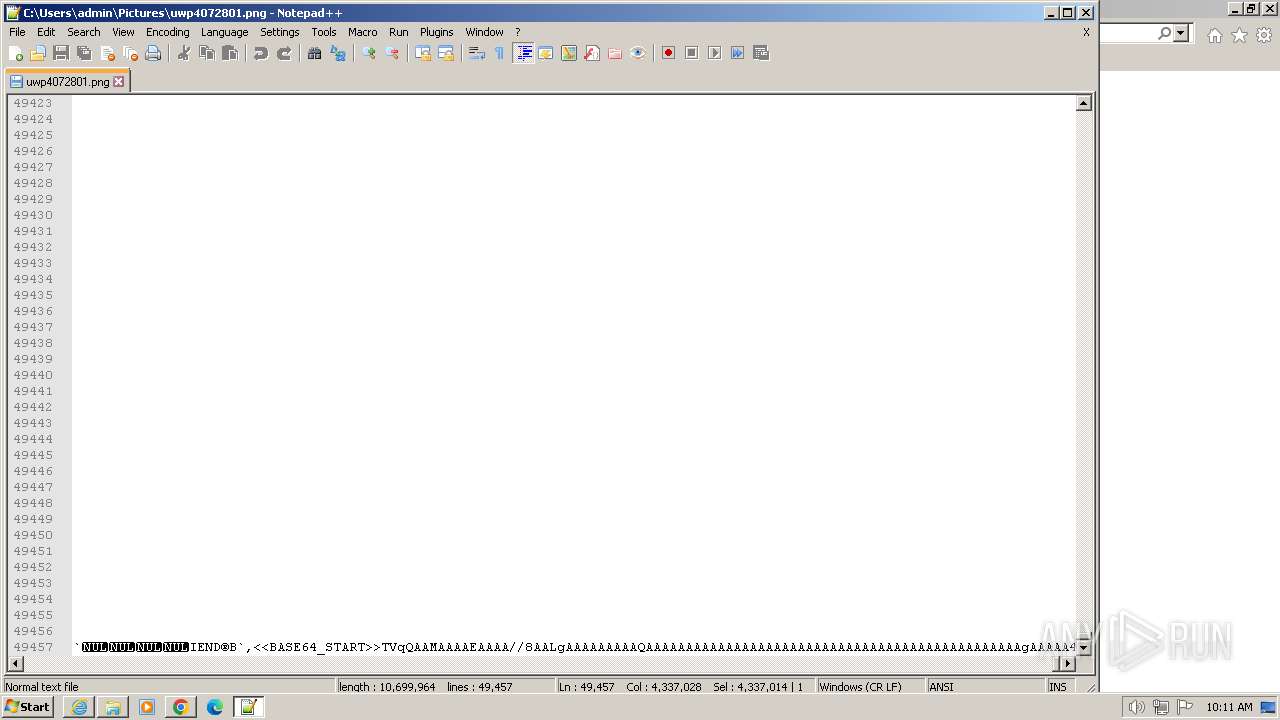Expand the background browser search dropdown arrow
1280x720 pixels.
tap(1181, 34)
